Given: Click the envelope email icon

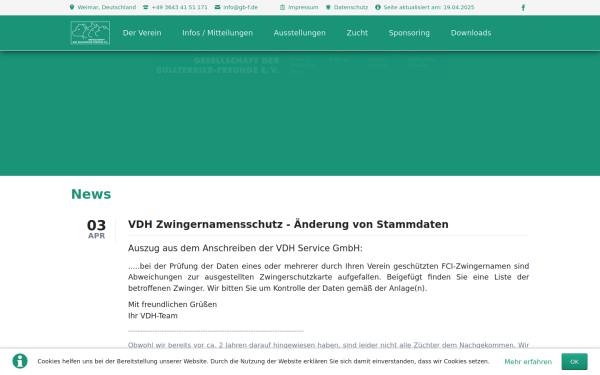Looking at the screenshot, I should (217, 7).
